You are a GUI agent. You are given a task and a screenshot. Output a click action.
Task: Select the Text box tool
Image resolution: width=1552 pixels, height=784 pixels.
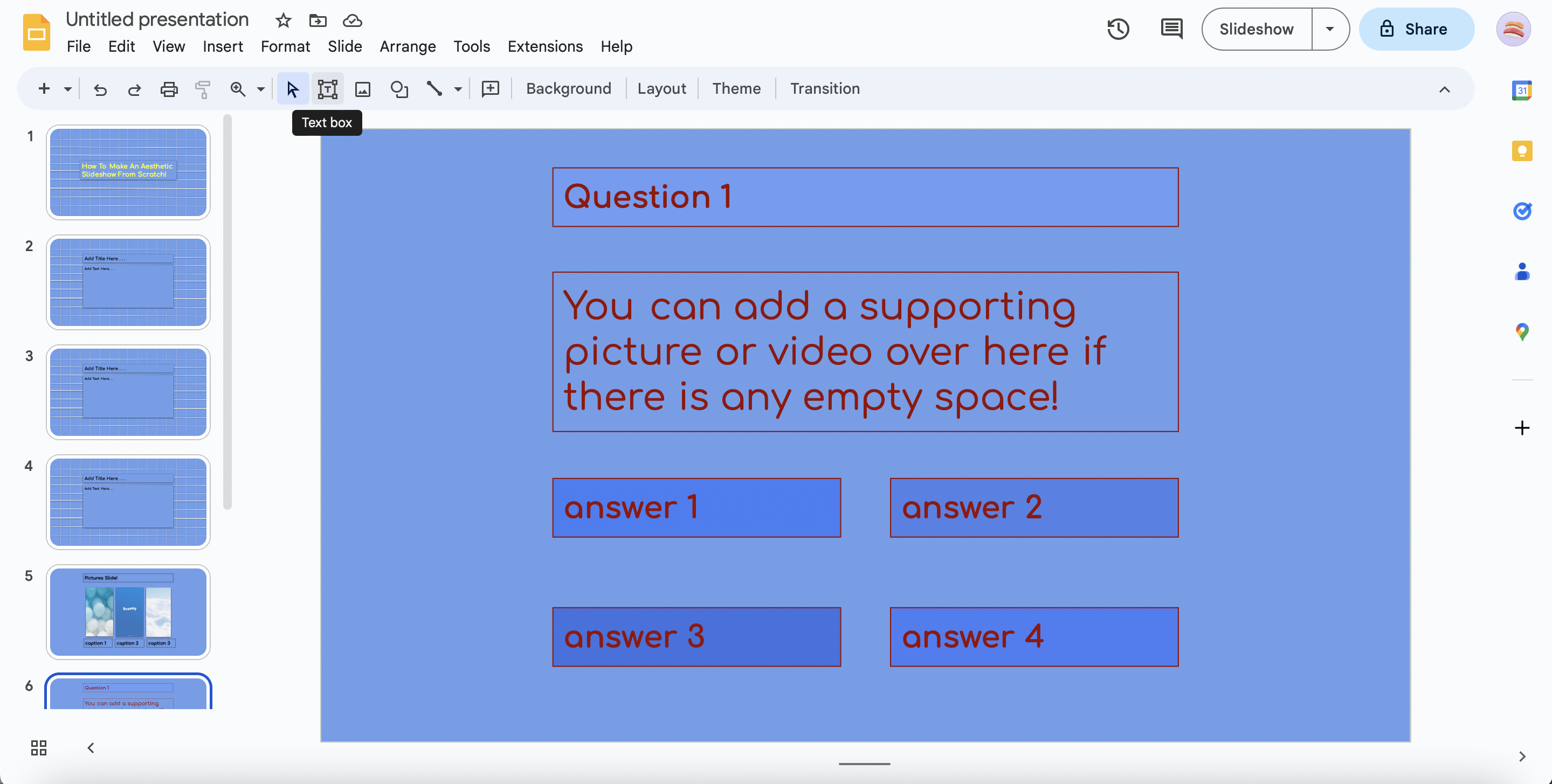(327, 88)
